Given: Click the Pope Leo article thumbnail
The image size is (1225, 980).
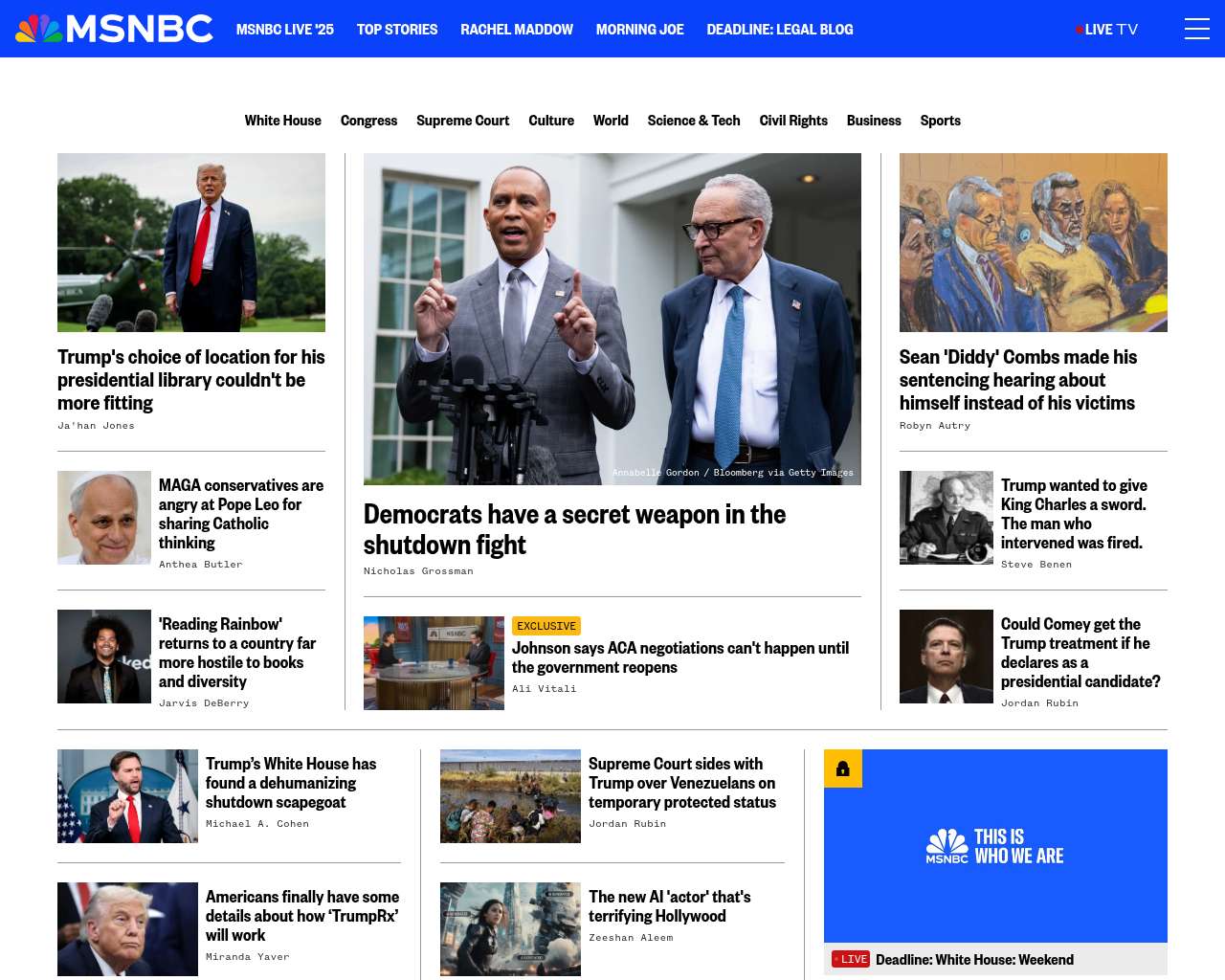Looking at the screenshot, I should click(104, 518).
